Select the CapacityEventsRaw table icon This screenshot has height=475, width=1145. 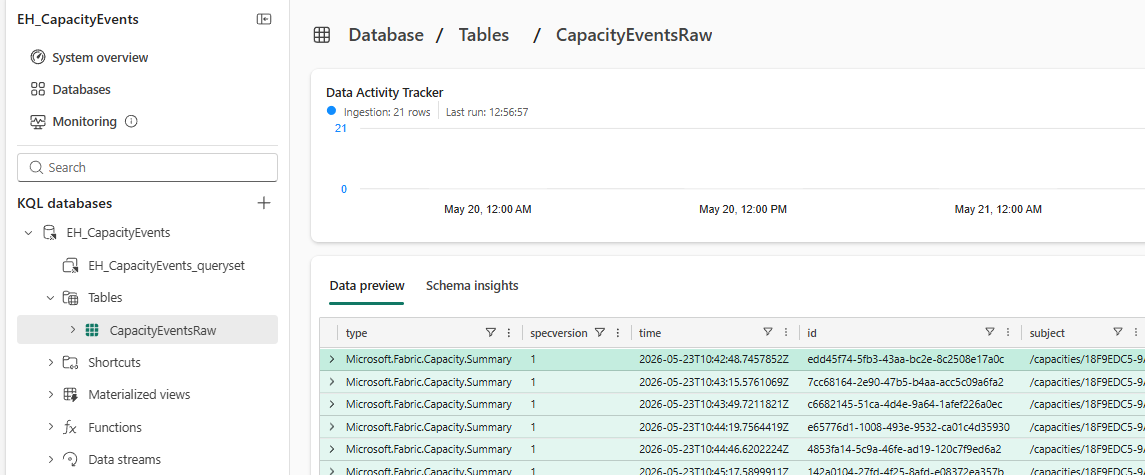point(92,330)
